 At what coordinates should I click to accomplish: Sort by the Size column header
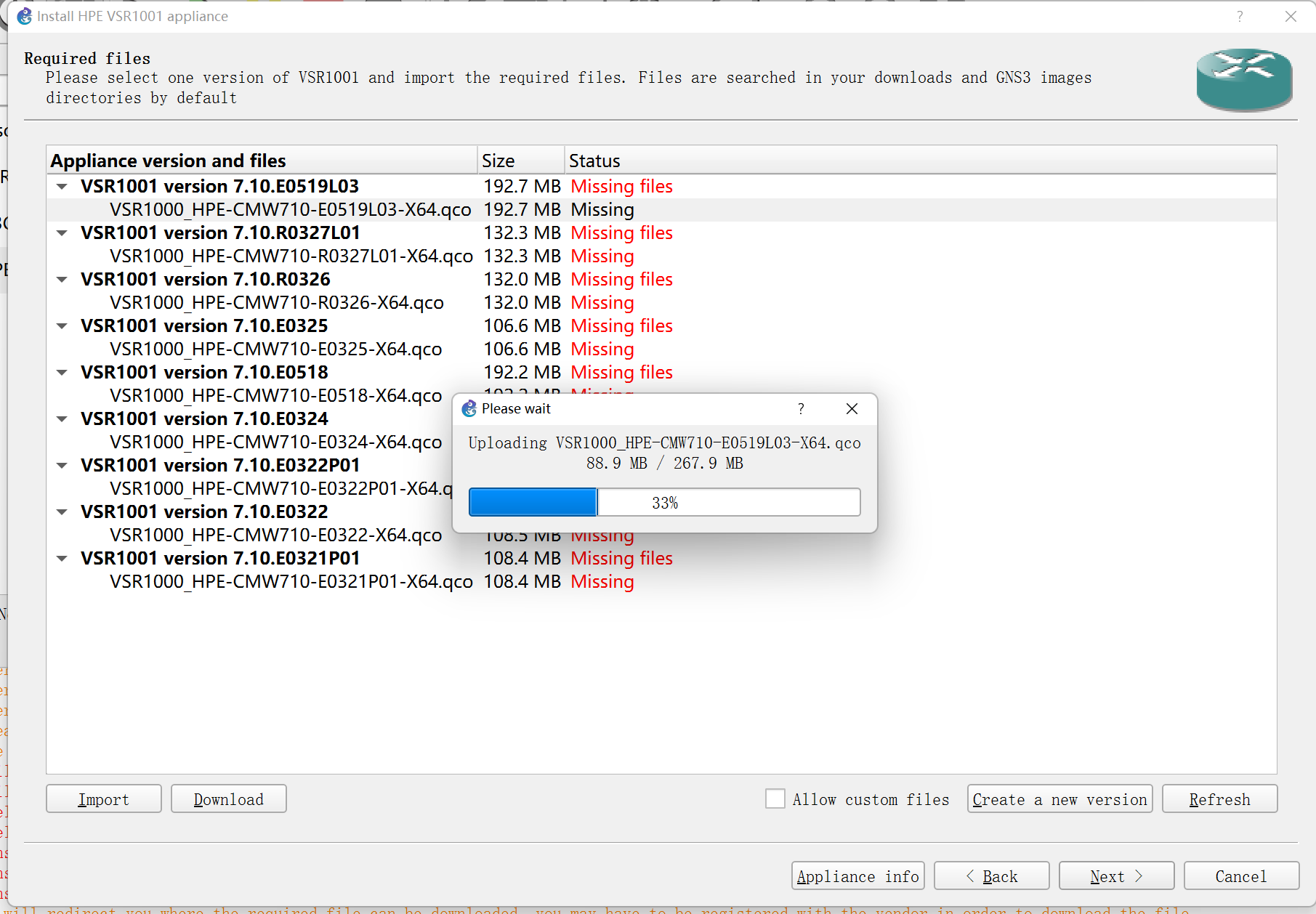coord(521,161)
